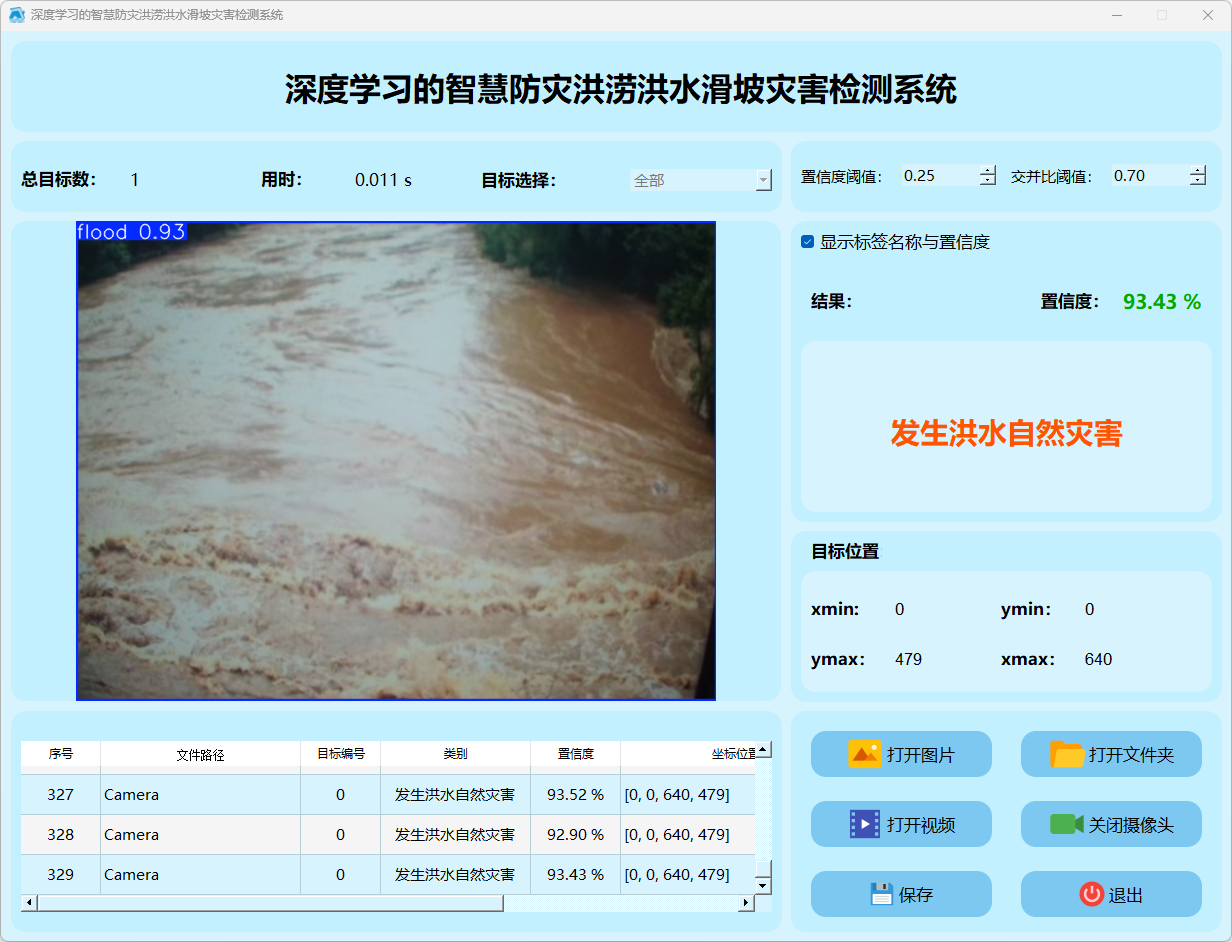This screenshot has width=1232, height=942.
Task: Click the table's vertical scrollbar up arrow
Action: tap(763, 750)
